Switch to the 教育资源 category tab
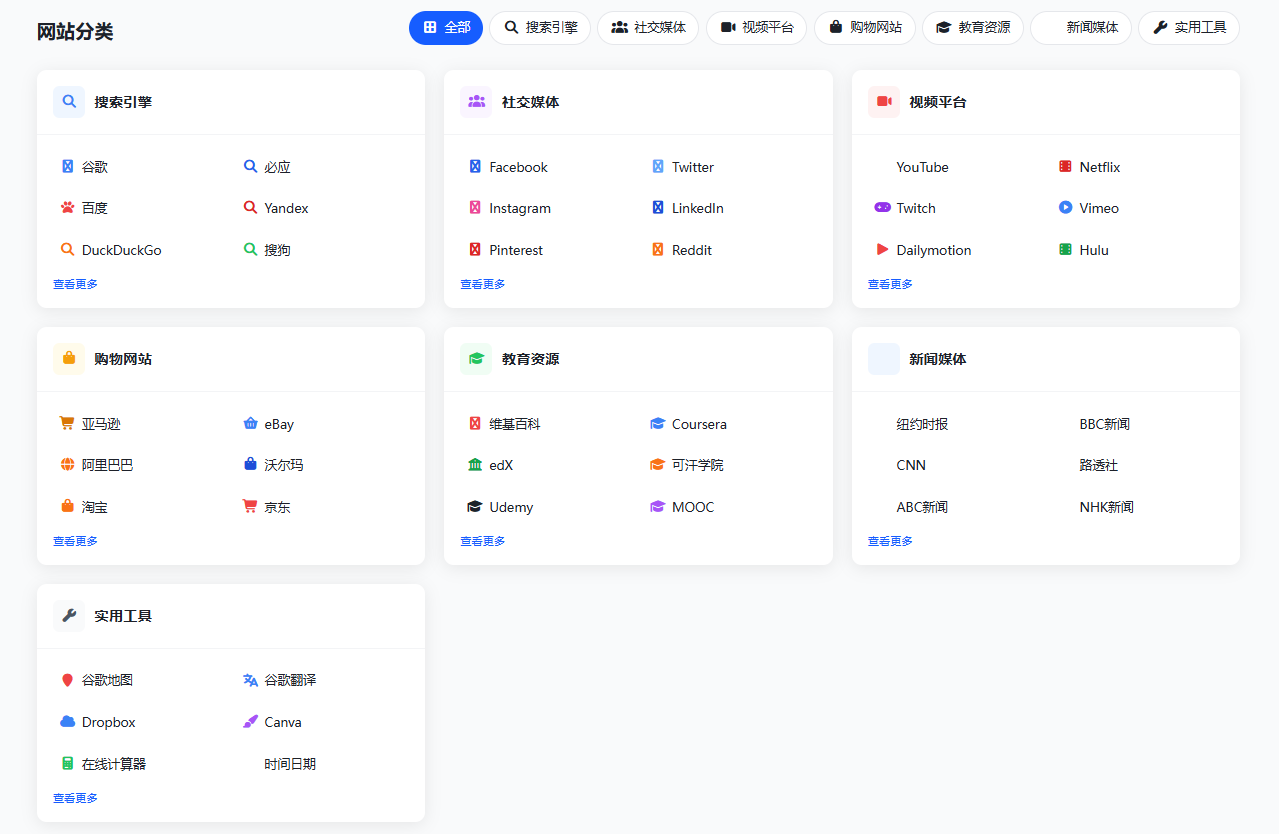1279x834 pixels. [973, 28]
